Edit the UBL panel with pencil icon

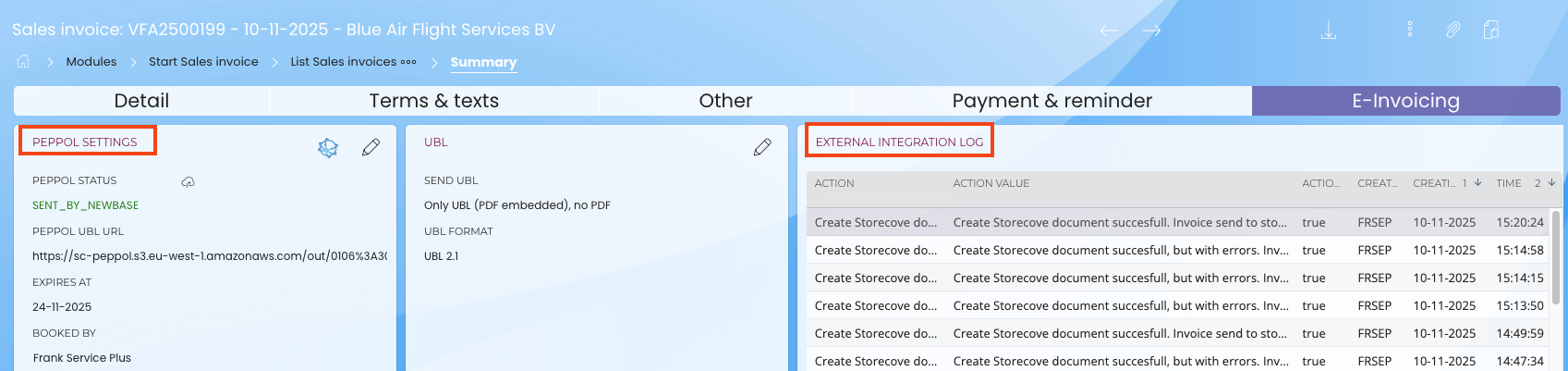tap(762, 147)
